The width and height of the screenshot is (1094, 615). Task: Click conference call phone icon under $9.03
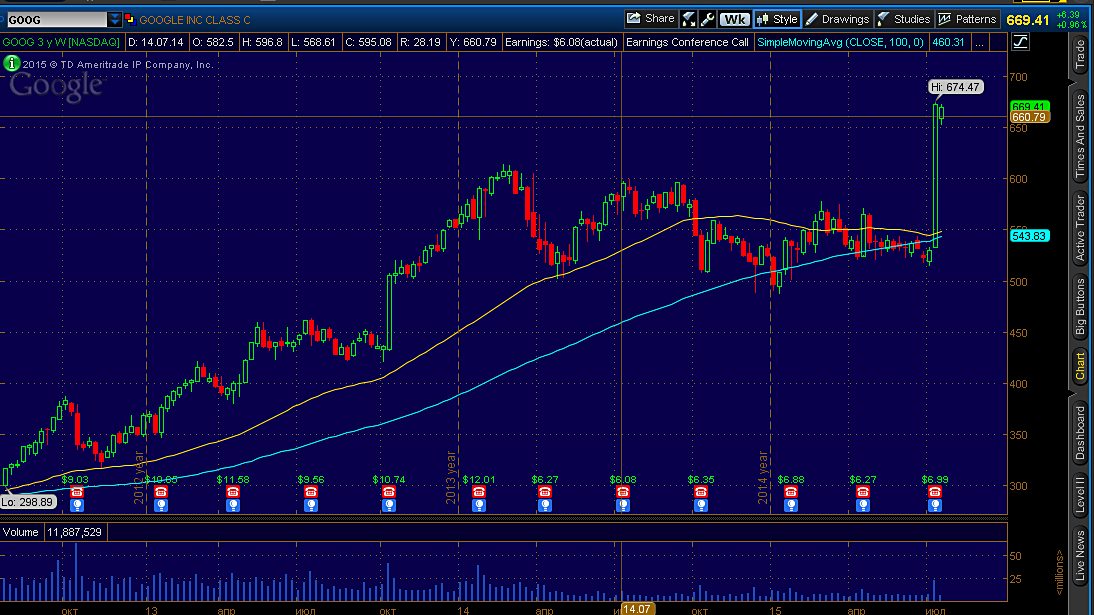tap(77, 492)
